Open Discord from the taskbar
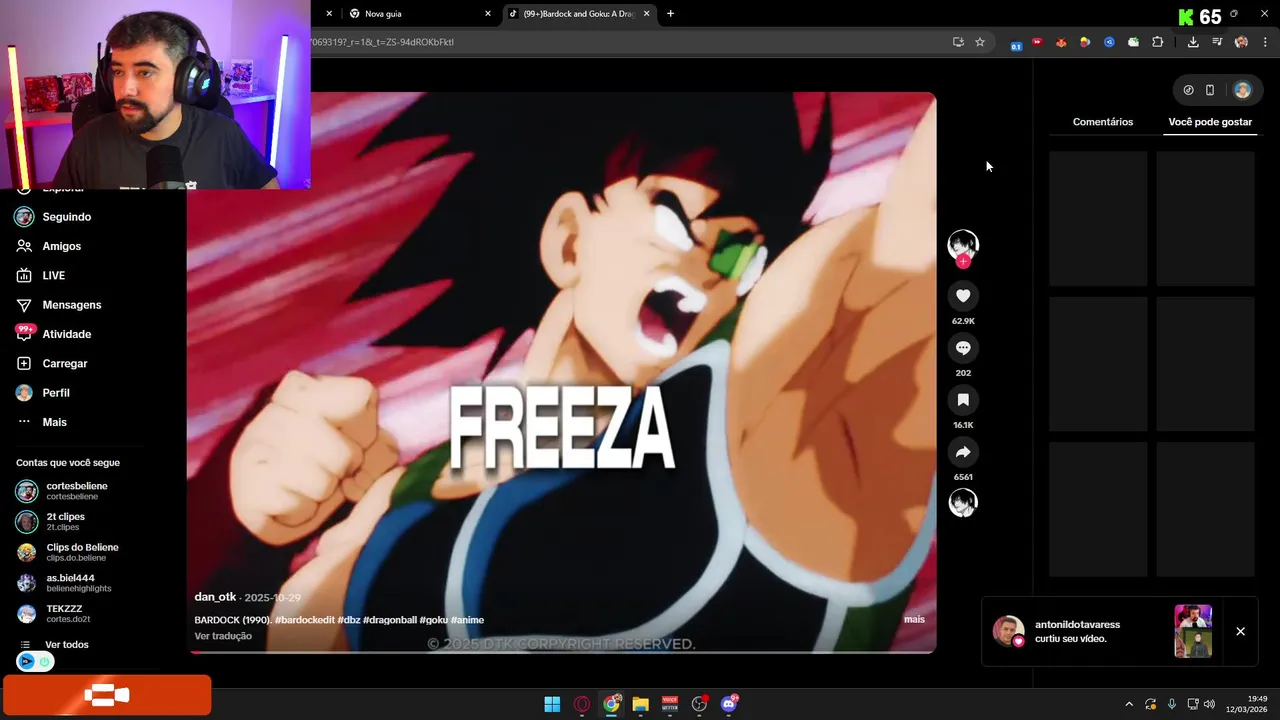The image size is (1280, 720). pyautogui.click(x=729, y=704)
